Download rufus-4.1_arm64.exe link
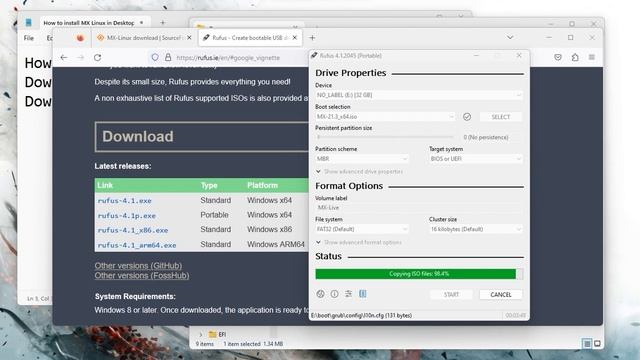Viewport: 640px width, 360px height. coord(137,245)
